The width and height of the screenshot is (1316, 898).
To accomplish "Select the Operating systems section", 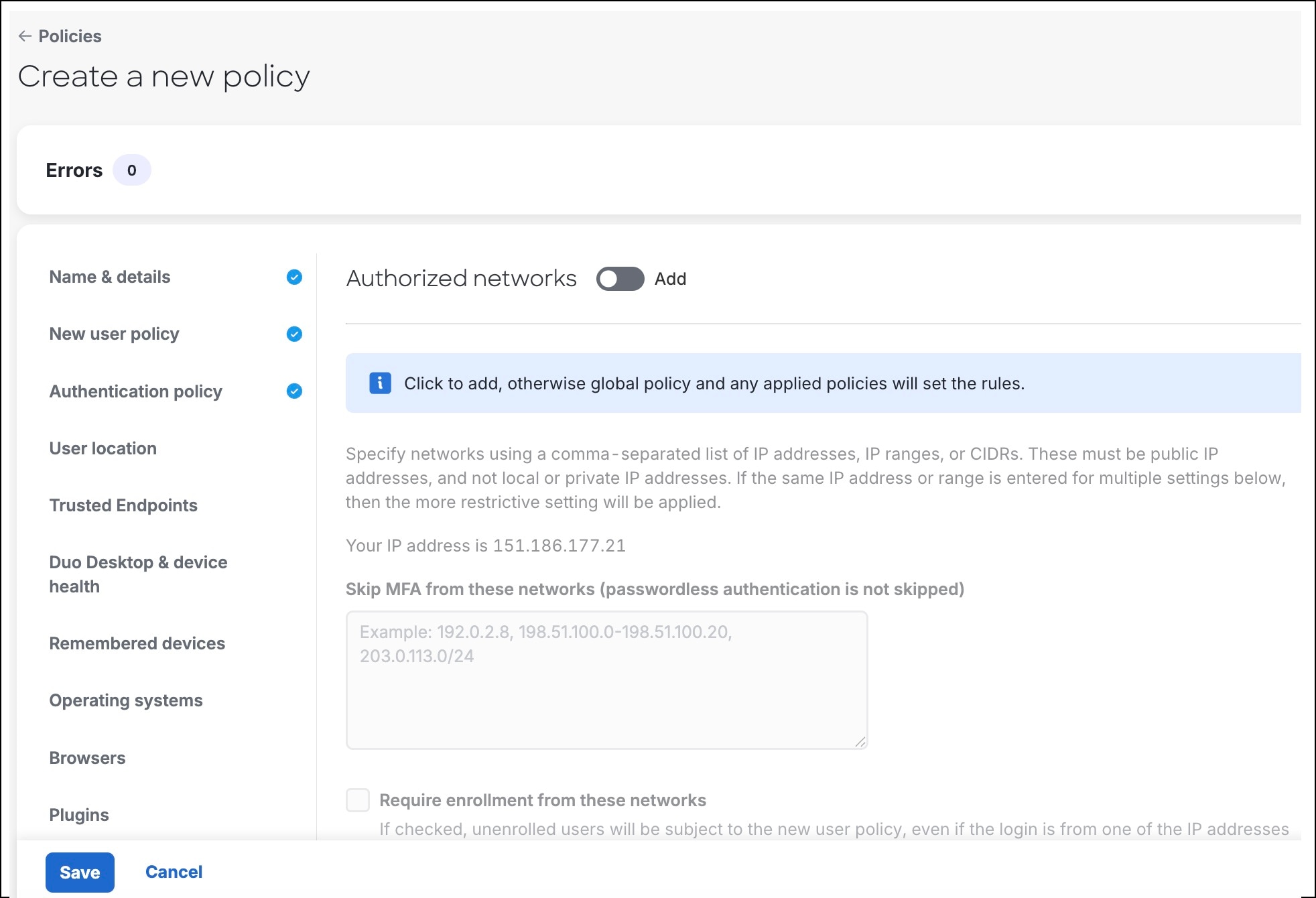I will point(126,700).
